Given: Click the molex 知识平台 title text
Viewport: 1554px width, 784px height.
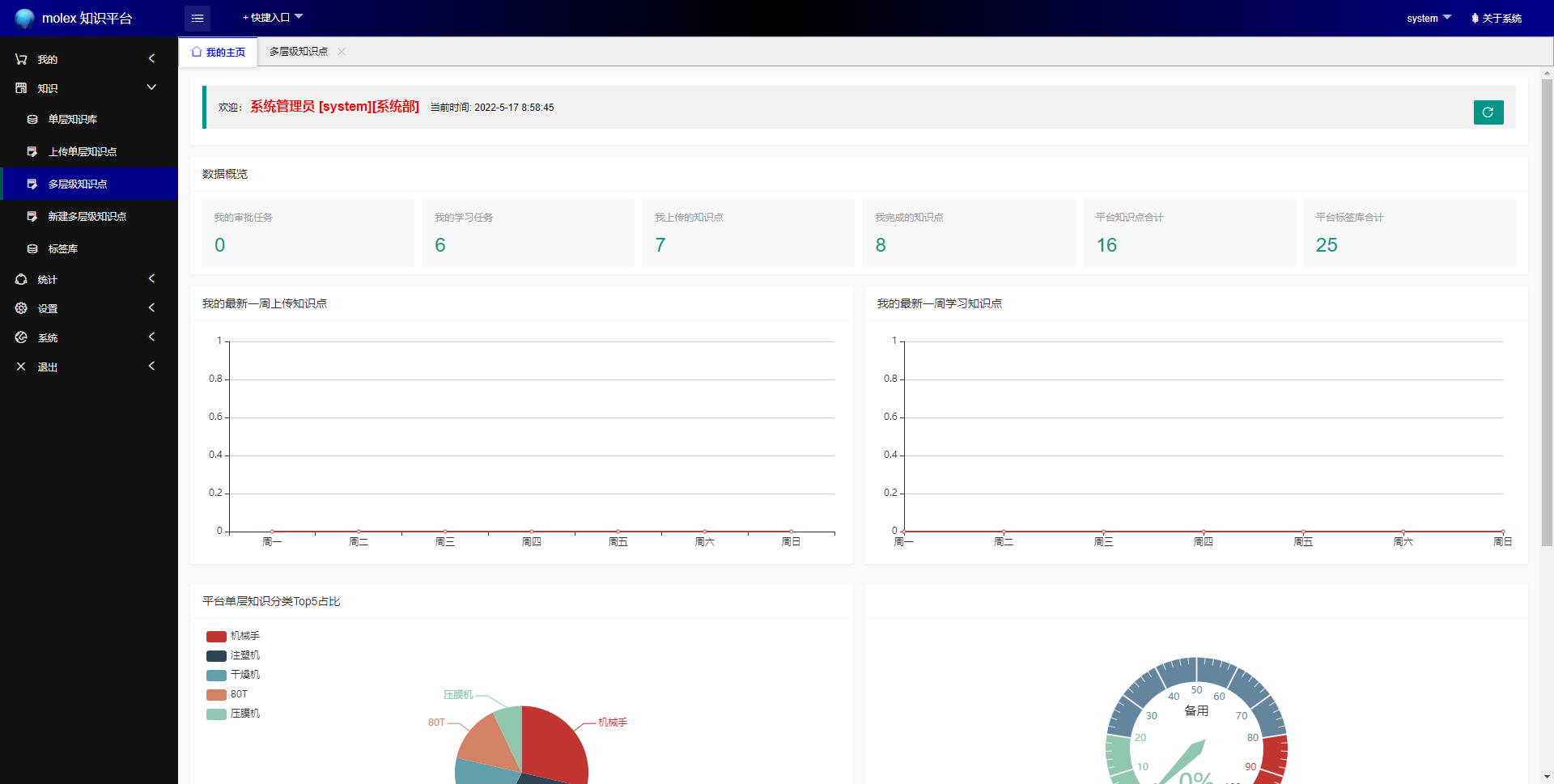Looking at the screenshot, I should pos(87,18).
